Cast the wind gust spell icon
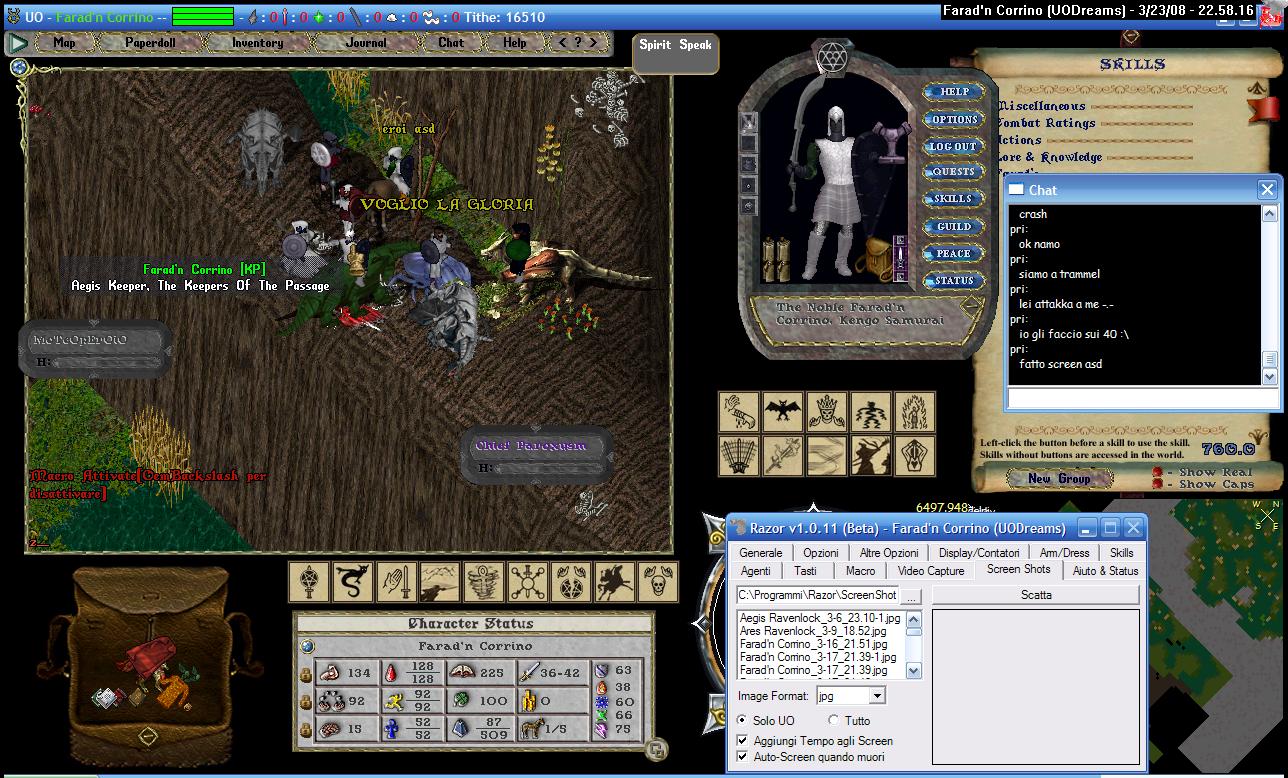1288x778 pixels. (827, 456)
